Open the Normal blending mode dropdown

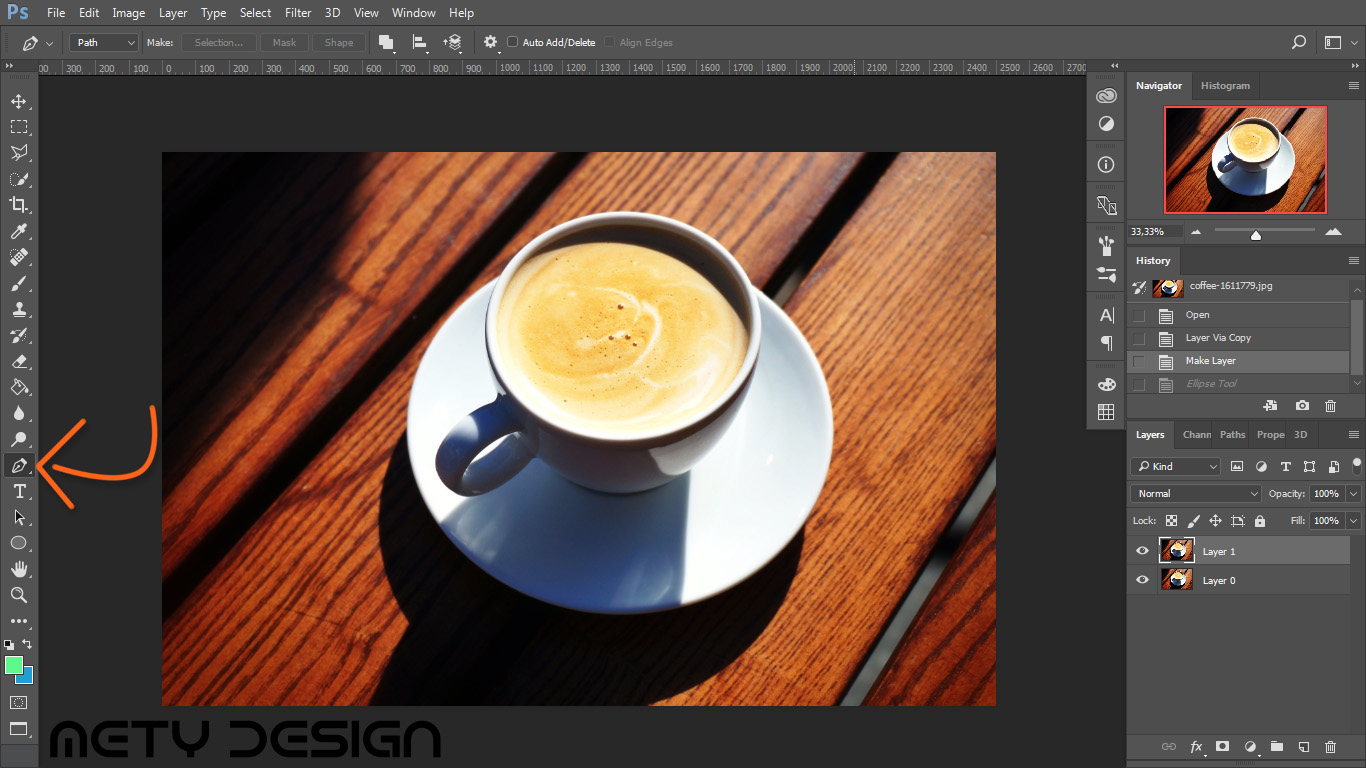click(1197, 493)
